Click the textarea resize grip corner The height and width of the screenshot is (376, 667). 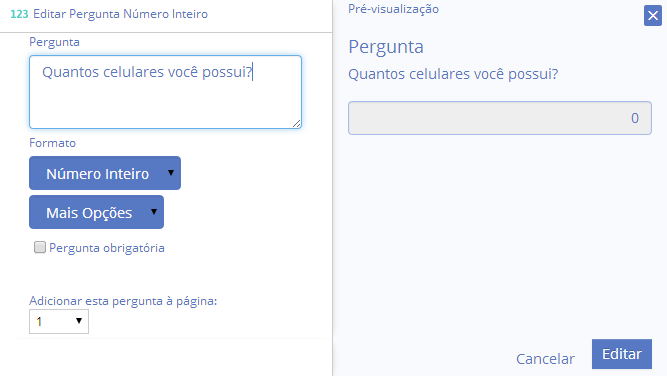(x=296, y=123)
